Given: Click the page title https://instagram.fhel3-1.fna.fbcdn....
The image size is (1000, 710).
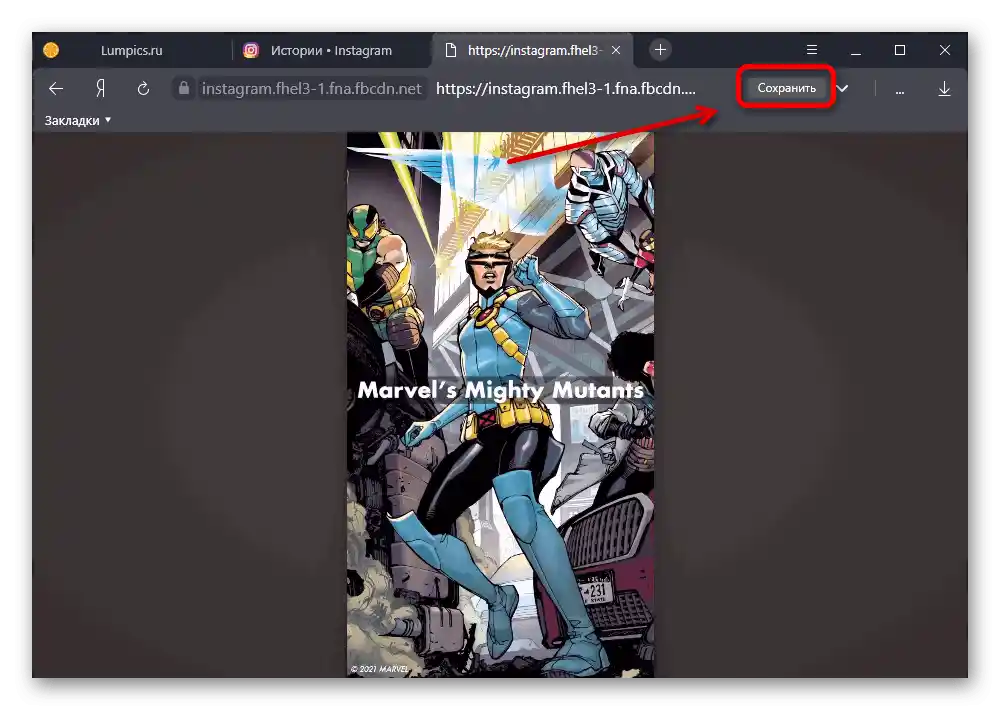Looking at the screenshot, I should 566,89.
